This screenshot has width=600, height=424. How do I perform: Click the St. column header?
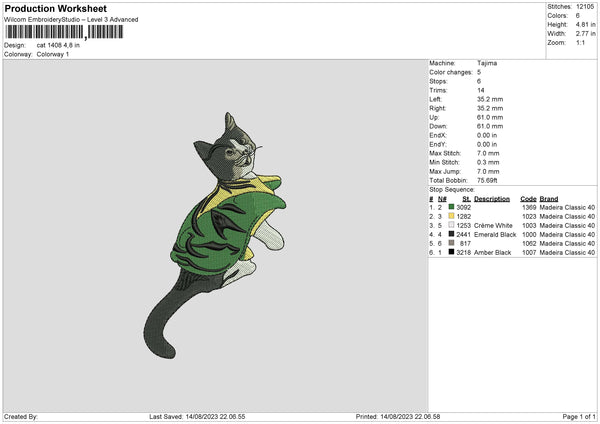click(466, 198)
